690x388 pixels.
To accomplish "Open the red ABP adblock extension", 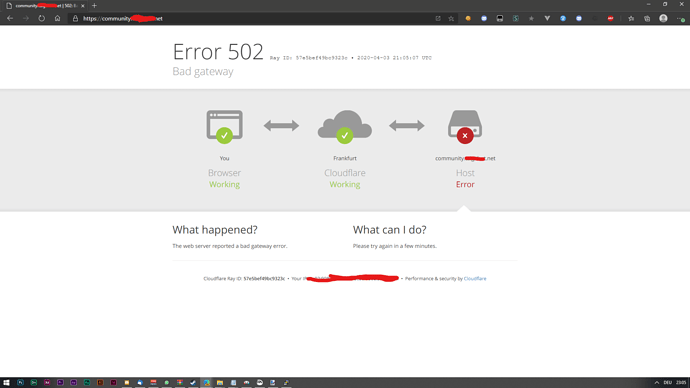I will pos(610,18).
